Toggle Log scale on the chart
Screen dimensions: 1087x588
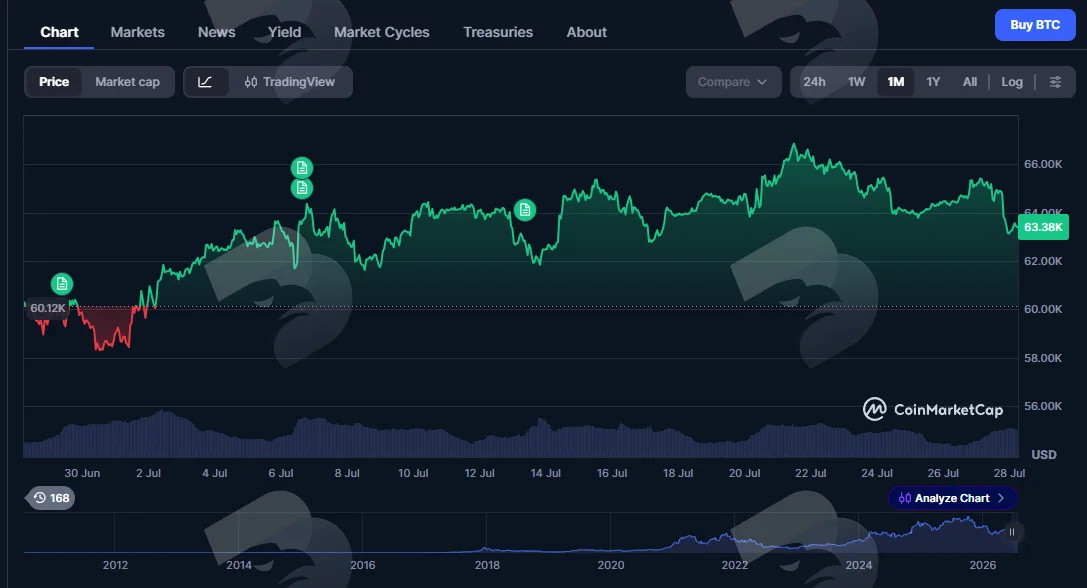pos(1011,82)
